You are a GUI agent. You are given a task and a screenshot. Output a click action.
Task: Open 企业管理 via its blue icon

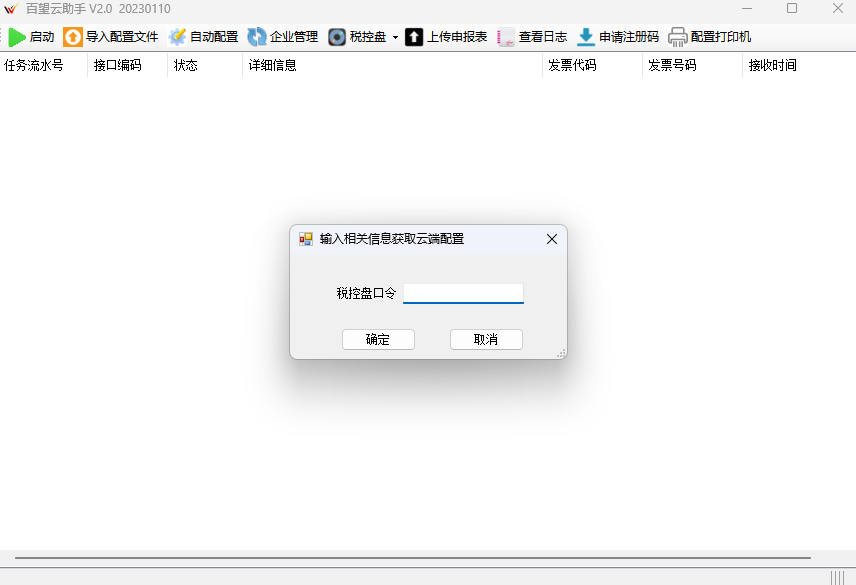point(257,37)
